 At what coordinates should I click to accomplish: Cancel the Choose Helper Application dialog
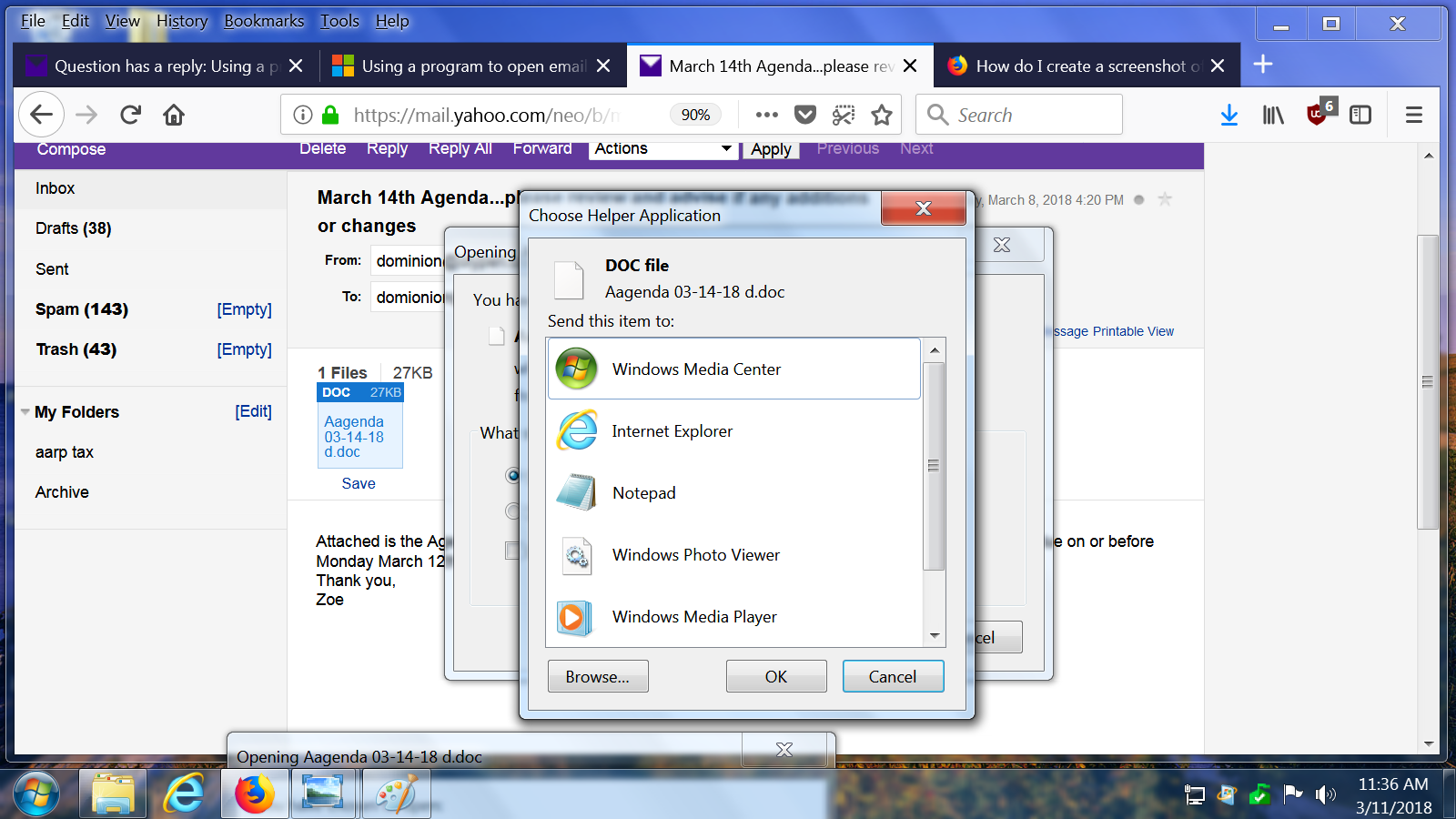893,676
